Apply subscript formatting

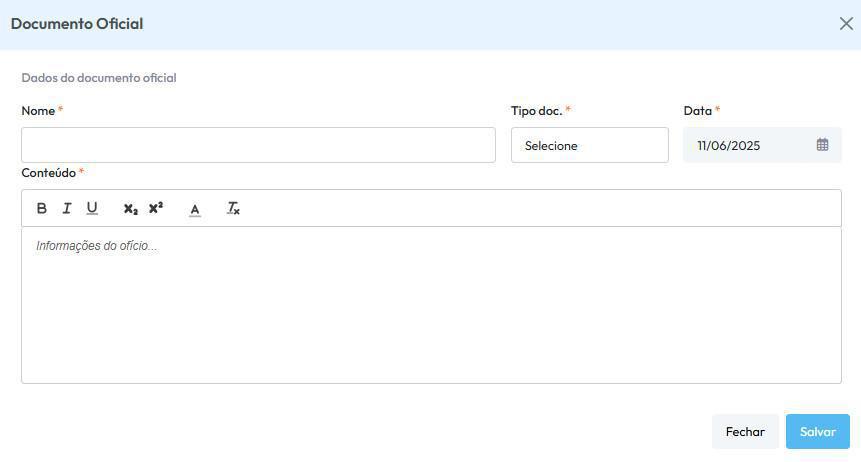tap(131, 208)
